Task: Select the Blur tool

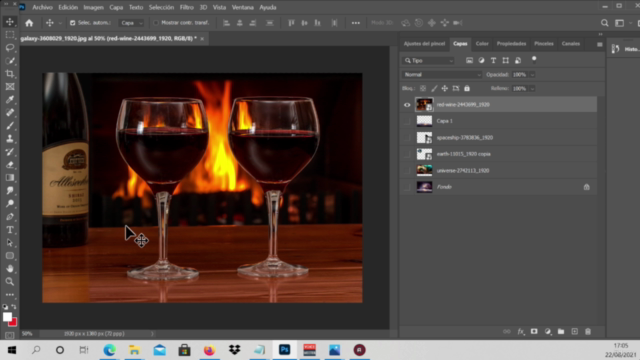Action: coord(10,191)
